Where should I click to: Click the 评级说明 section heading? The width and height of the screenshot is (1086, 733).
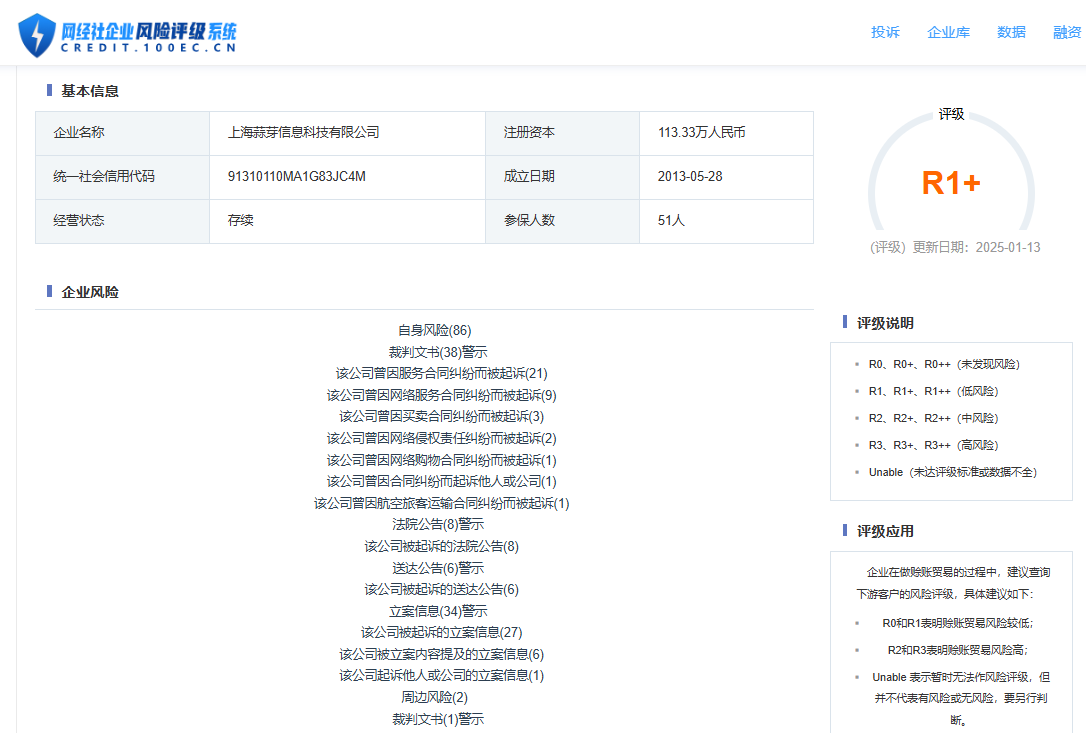tap(884, 323)
